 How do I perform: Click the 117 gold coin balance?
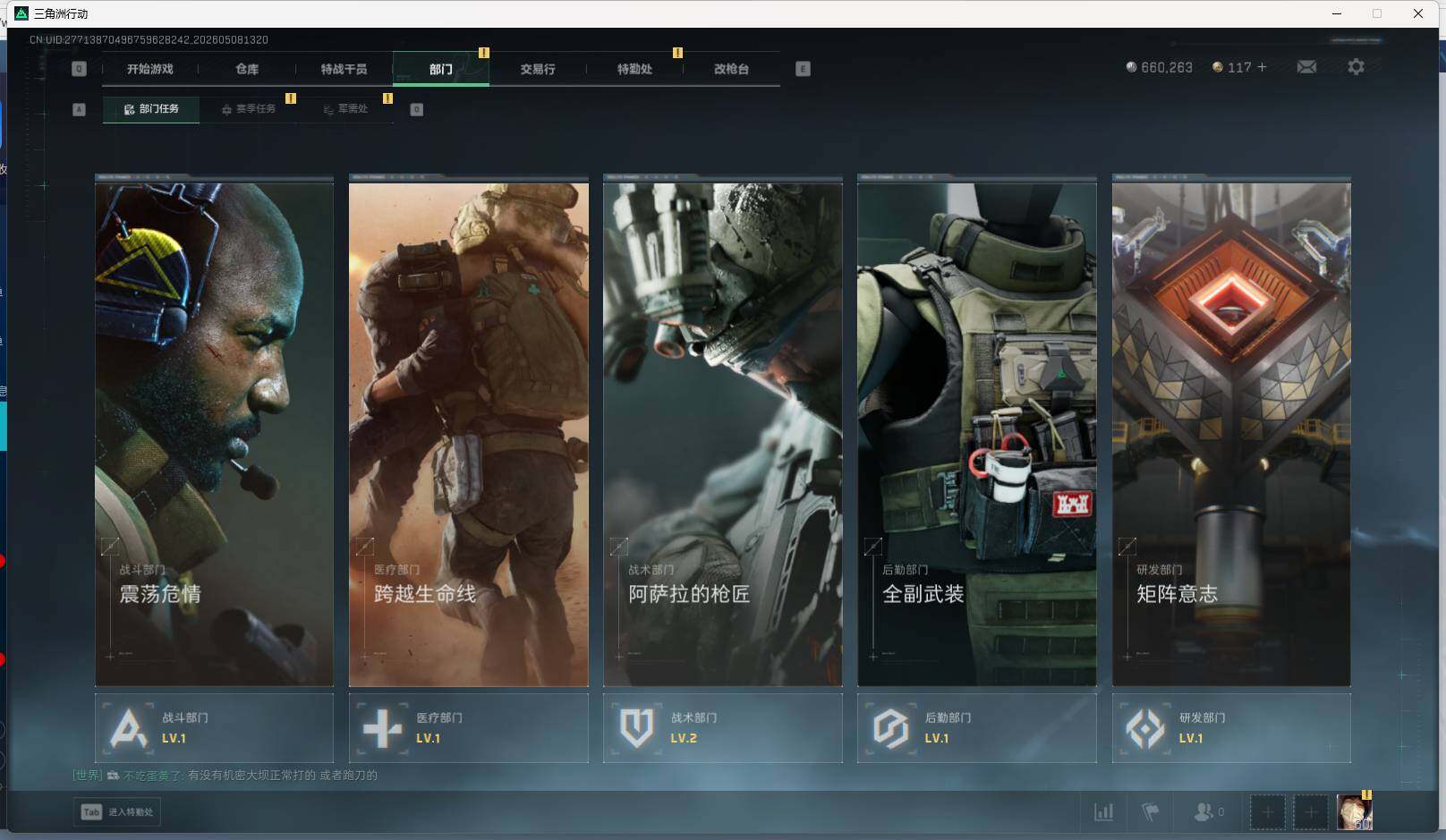[x=1231, y=67]
